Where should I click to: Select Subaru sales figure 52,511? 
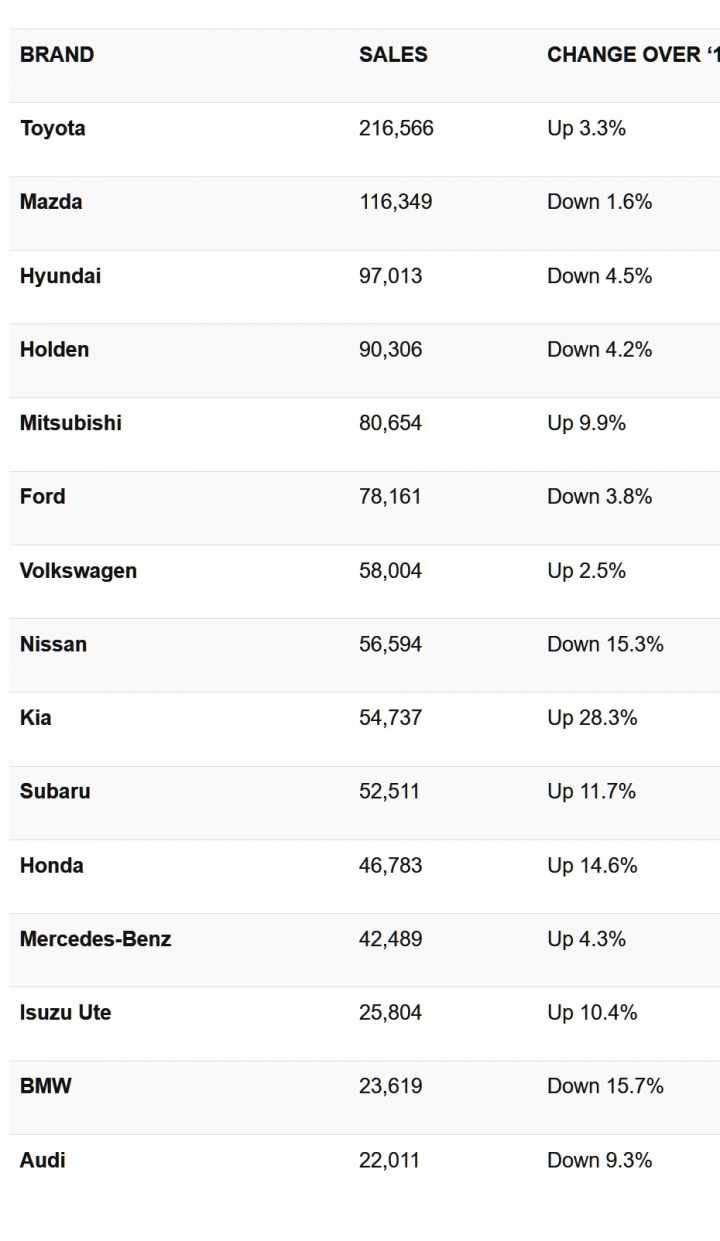click(390, 791)
